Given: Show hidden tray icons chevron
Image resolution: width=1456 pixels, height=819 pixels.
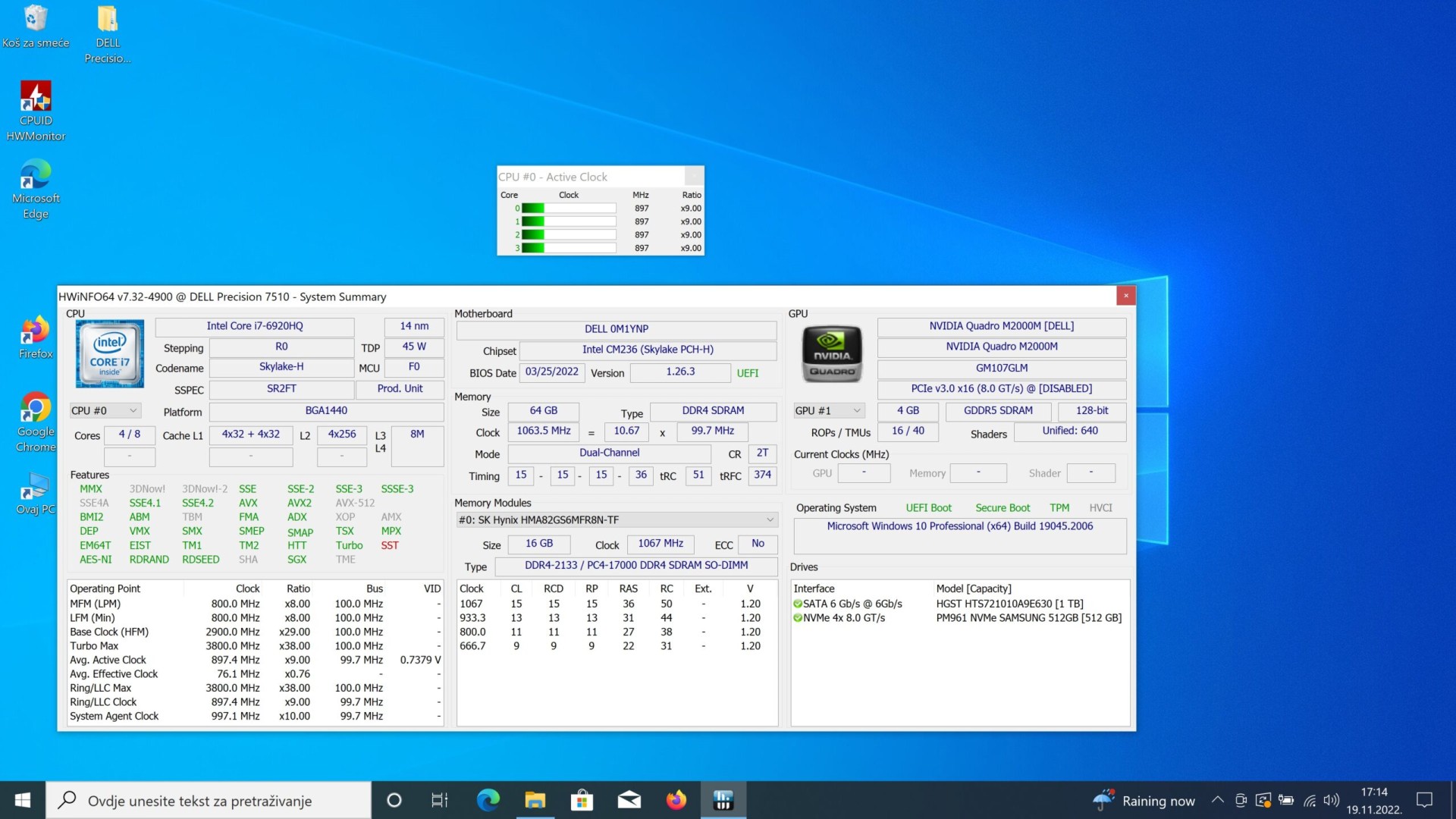Looking at the screenshot, I should click(x=1217, y=800).
